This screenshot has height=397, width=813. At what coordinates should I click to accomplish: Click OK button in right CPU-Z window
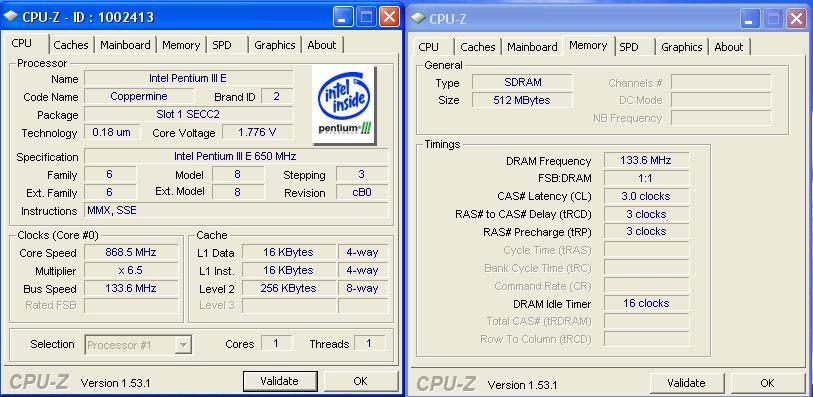(767, 384)
